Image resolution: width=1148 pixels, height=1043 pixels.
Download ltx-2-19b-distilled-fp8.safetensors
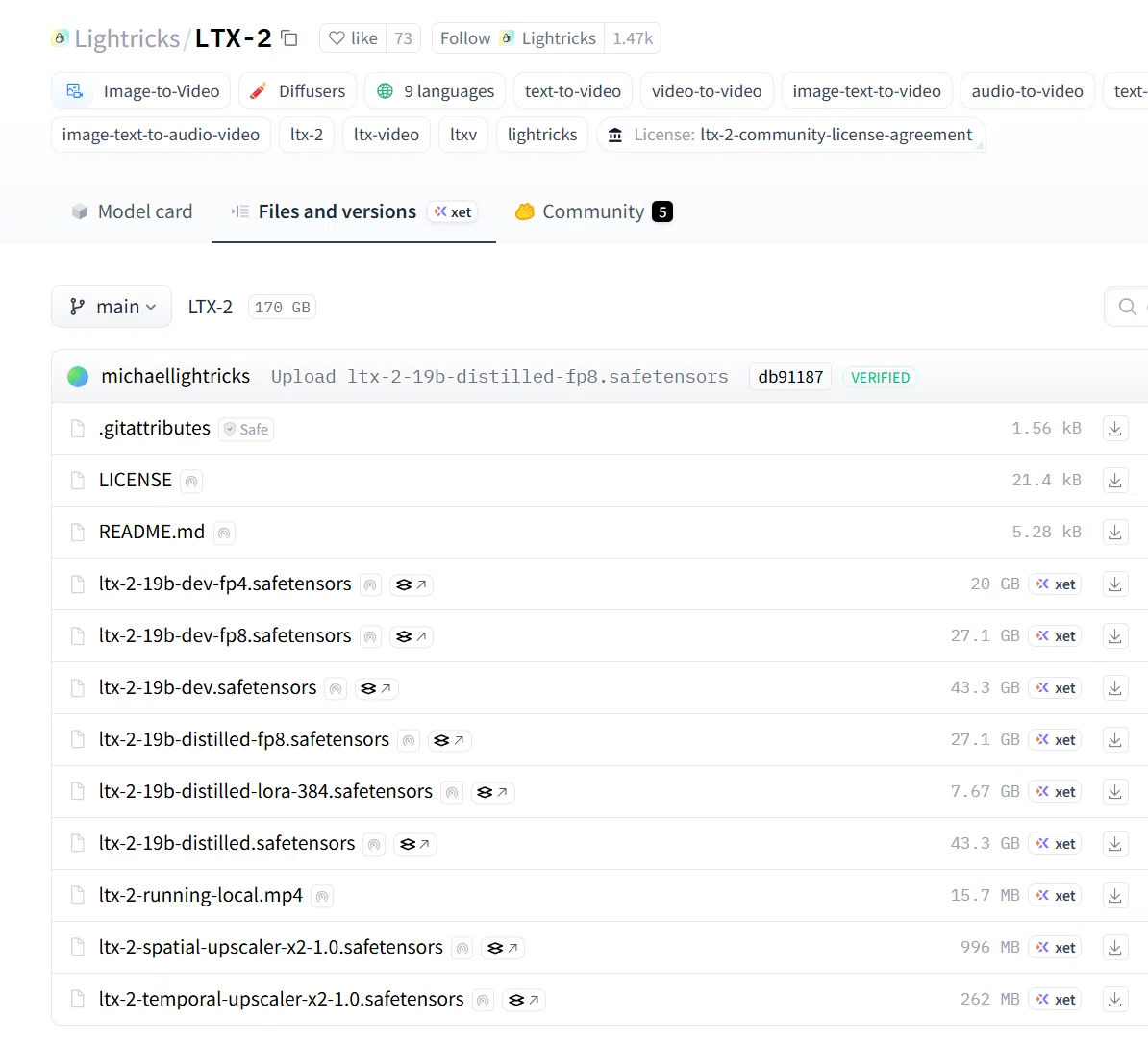pyautogui.click(x=1115, y=740)
